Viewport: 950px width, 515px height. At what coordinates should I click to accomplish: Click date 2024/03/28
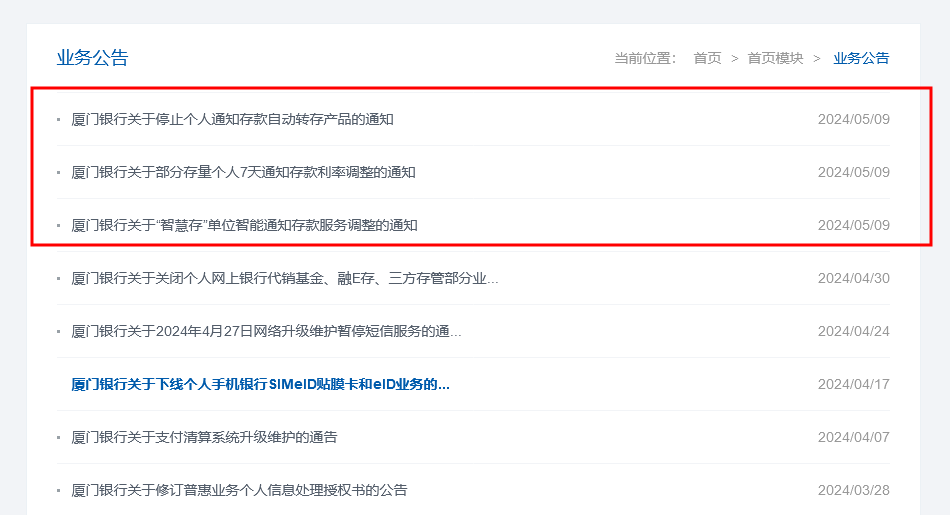(x=854, y=490)
